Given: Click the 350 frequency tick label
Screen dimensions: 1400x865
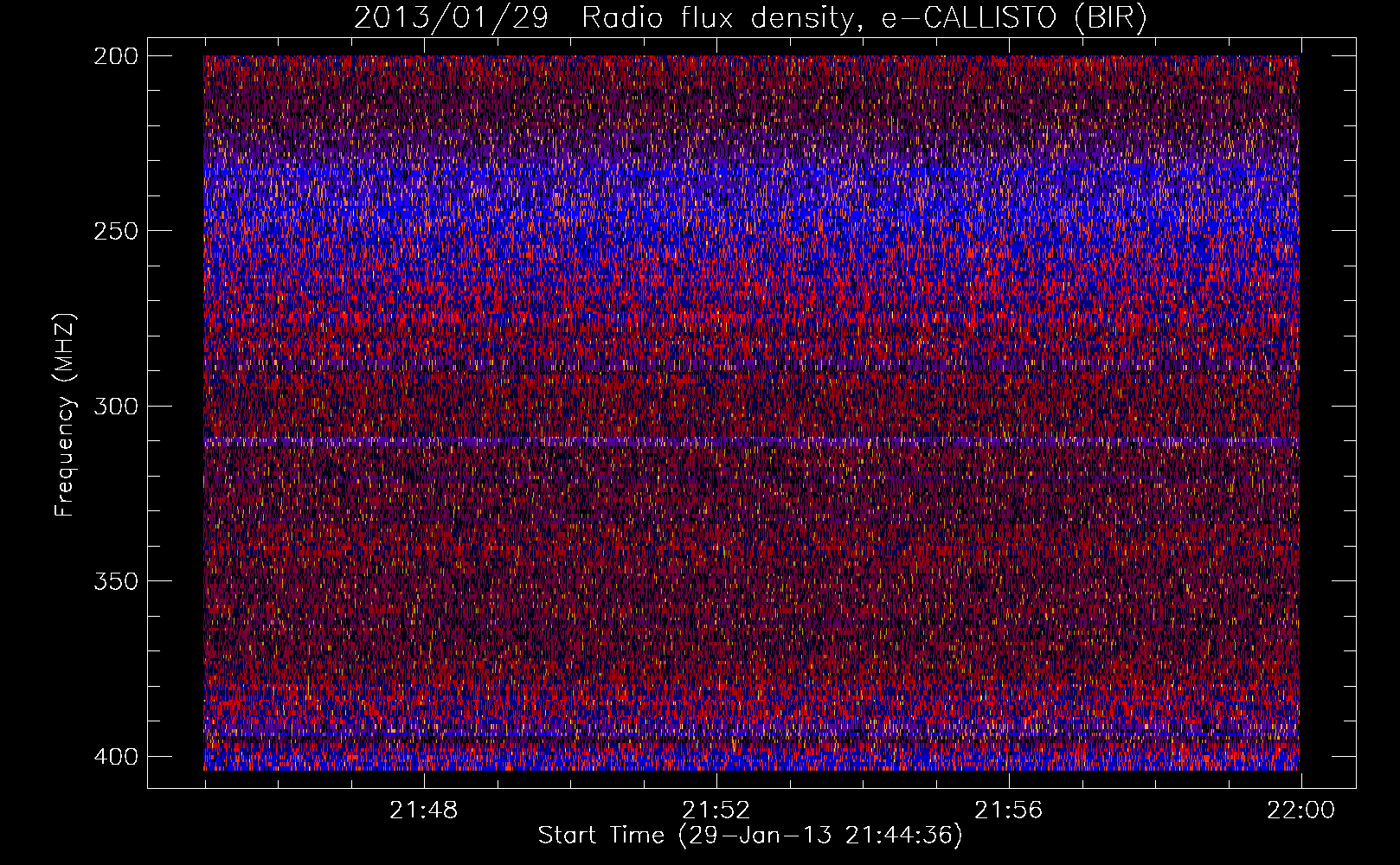Looking at the screenshot, I should (x=115, y=581).
